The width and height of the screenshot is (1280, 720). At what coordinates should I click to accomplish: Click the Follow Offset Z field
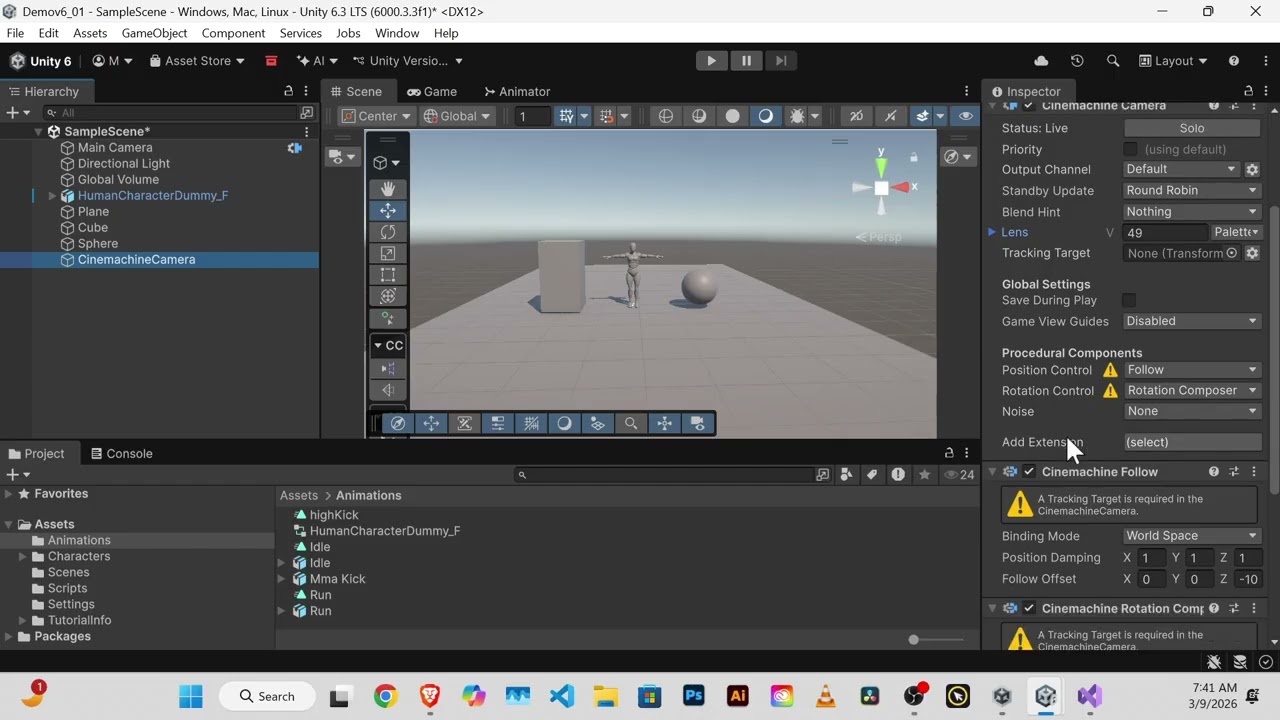tap(1247, 579)
